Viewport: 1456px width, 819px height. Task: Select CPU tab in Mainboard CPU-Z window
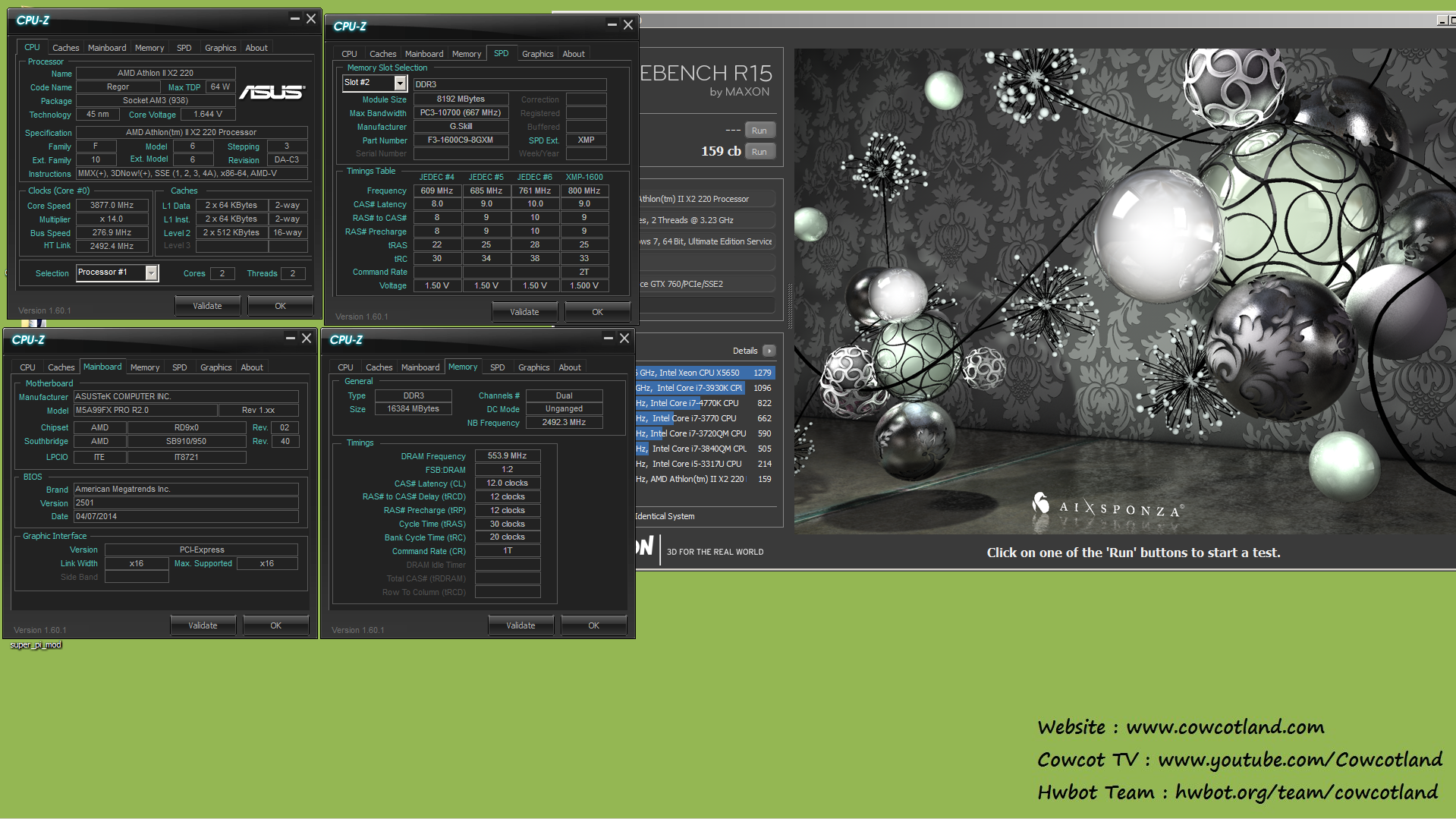(28, 367)
